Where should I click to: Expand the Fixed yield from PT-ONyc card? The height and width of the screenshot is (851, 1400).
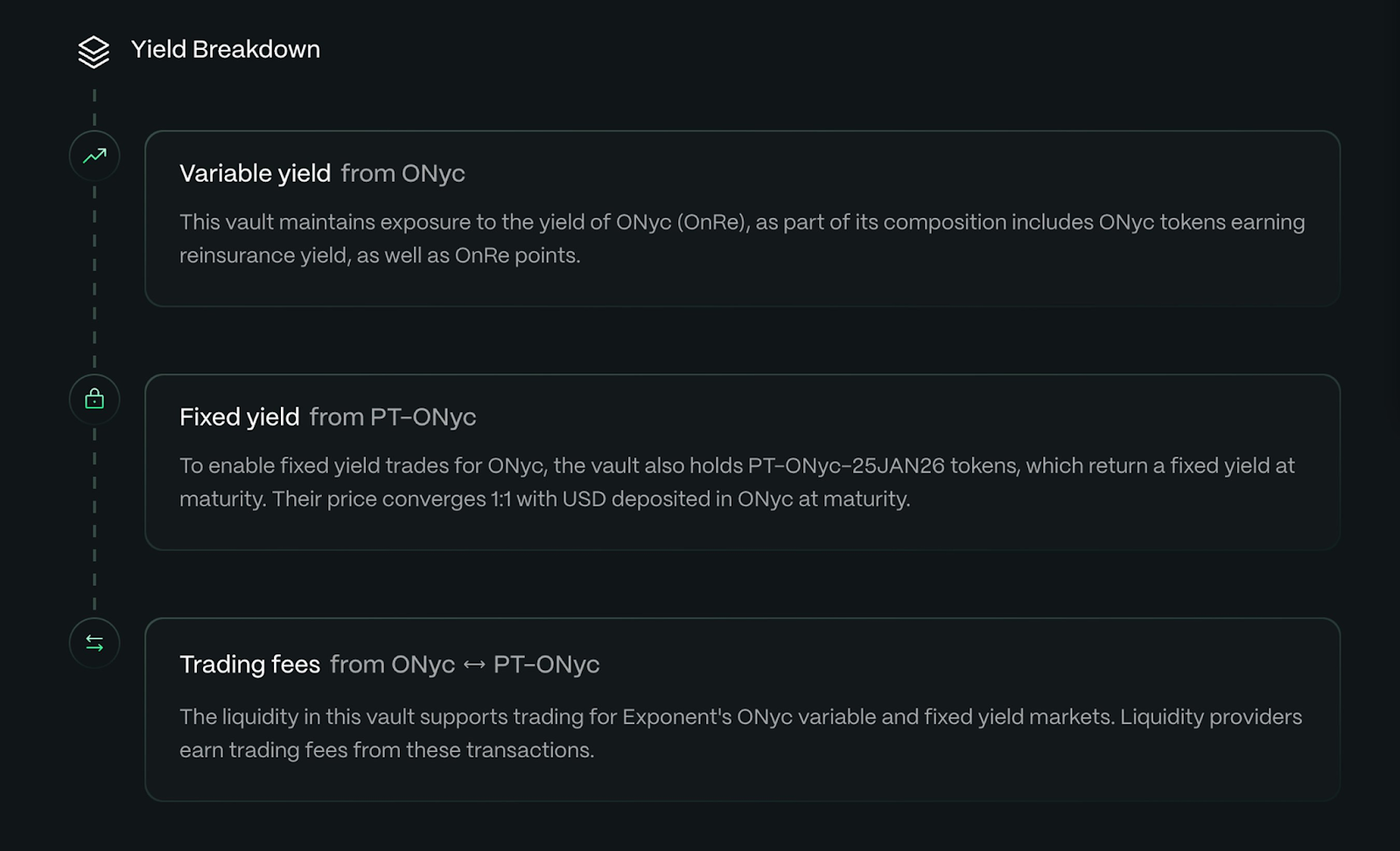[742, 461]
